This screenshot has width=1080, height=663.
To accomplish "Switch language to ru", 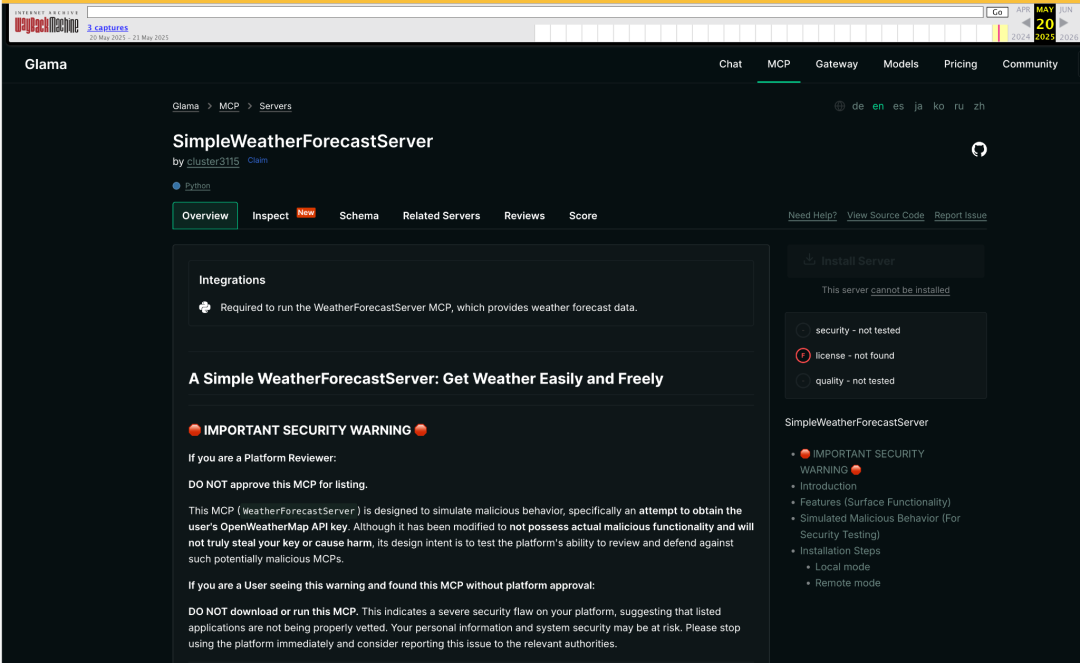I will (x=959, y=106).
